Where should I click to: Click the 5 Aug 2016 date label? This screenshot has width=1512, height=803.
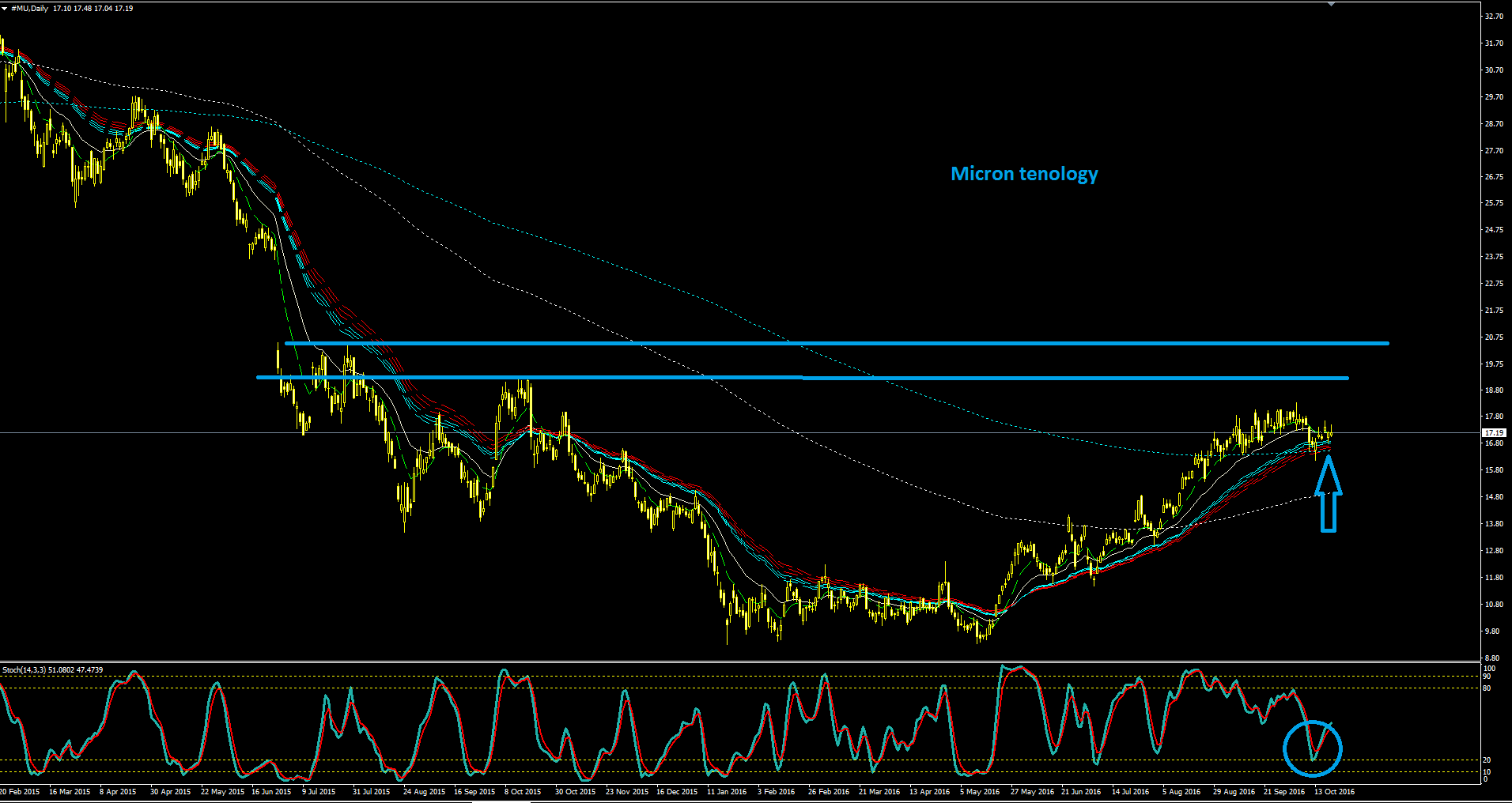point(1181,792)
